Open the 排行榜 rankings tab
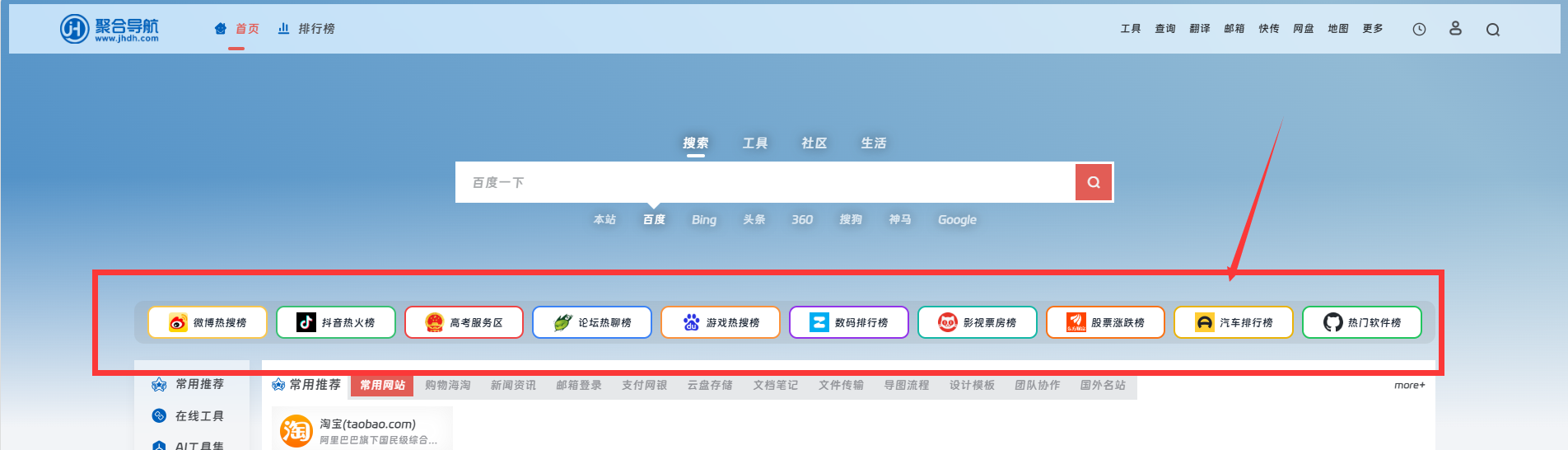Image resolution: width=1568 pixels, height=450 pixels. tap(306, 29)
